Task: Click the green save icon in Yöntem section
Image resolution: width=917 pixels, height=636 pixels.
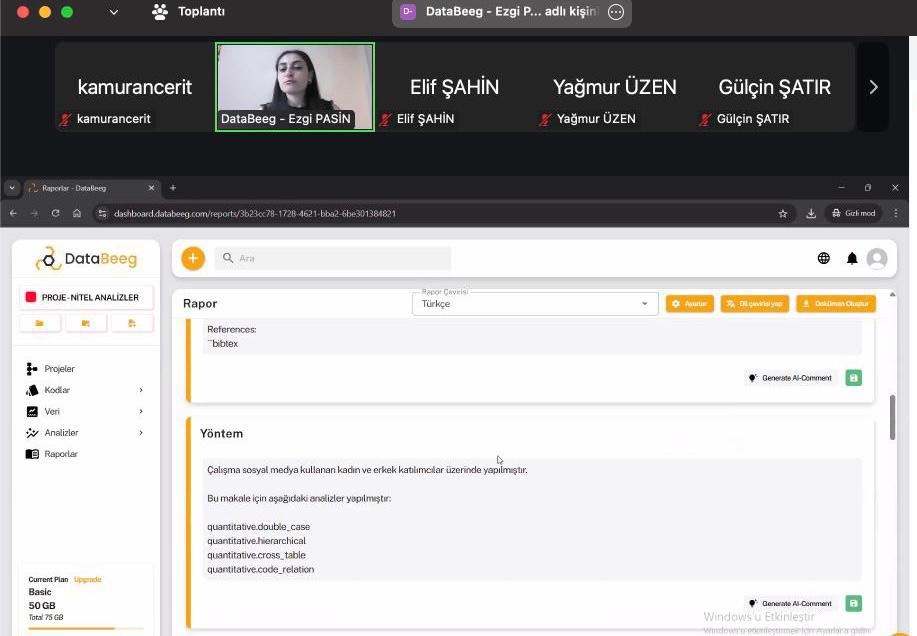Action: (853, 603)
